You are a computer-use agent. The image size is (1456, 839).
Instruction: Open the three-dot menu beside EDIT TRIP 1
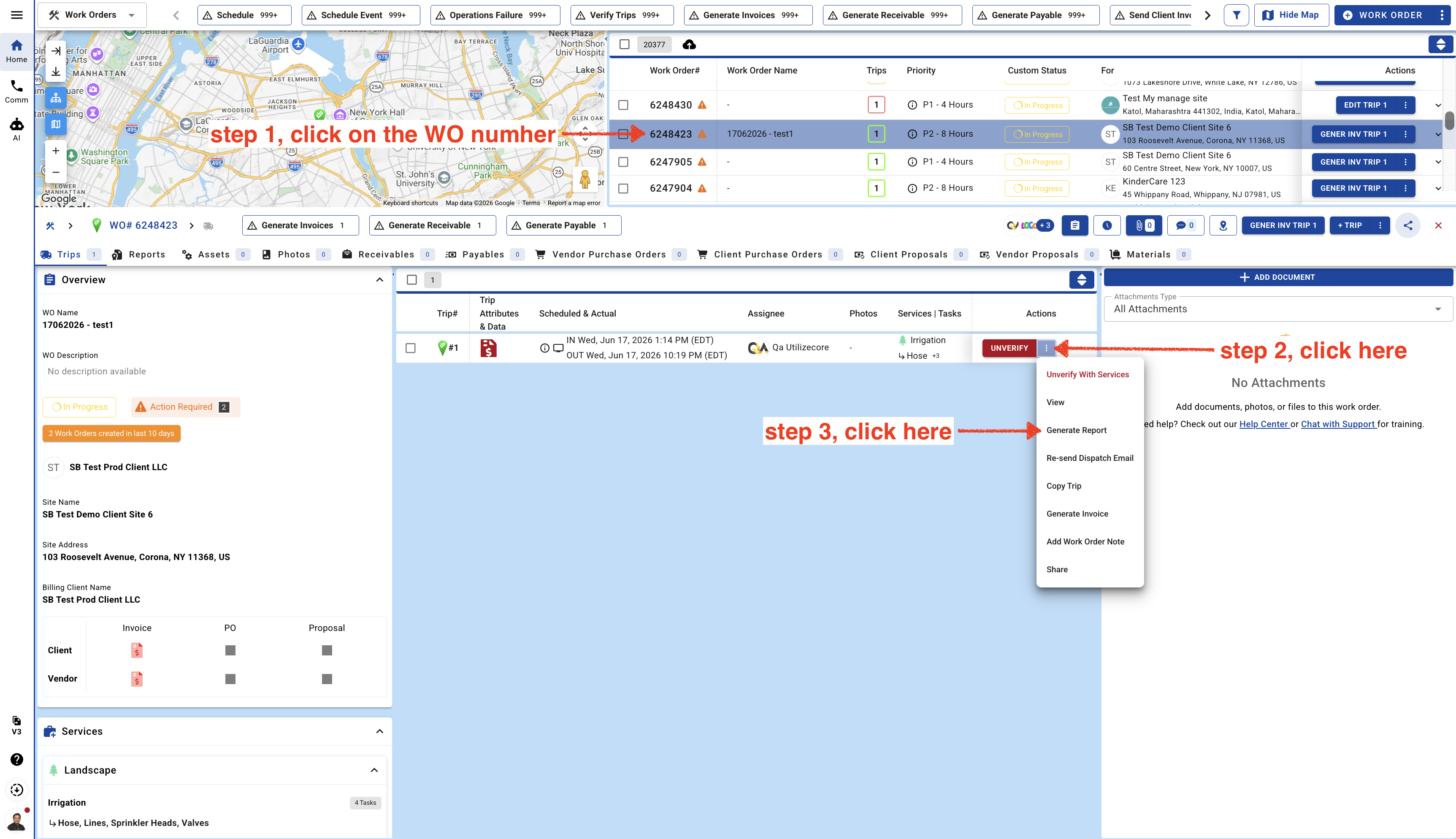(x=1405, y=105)
